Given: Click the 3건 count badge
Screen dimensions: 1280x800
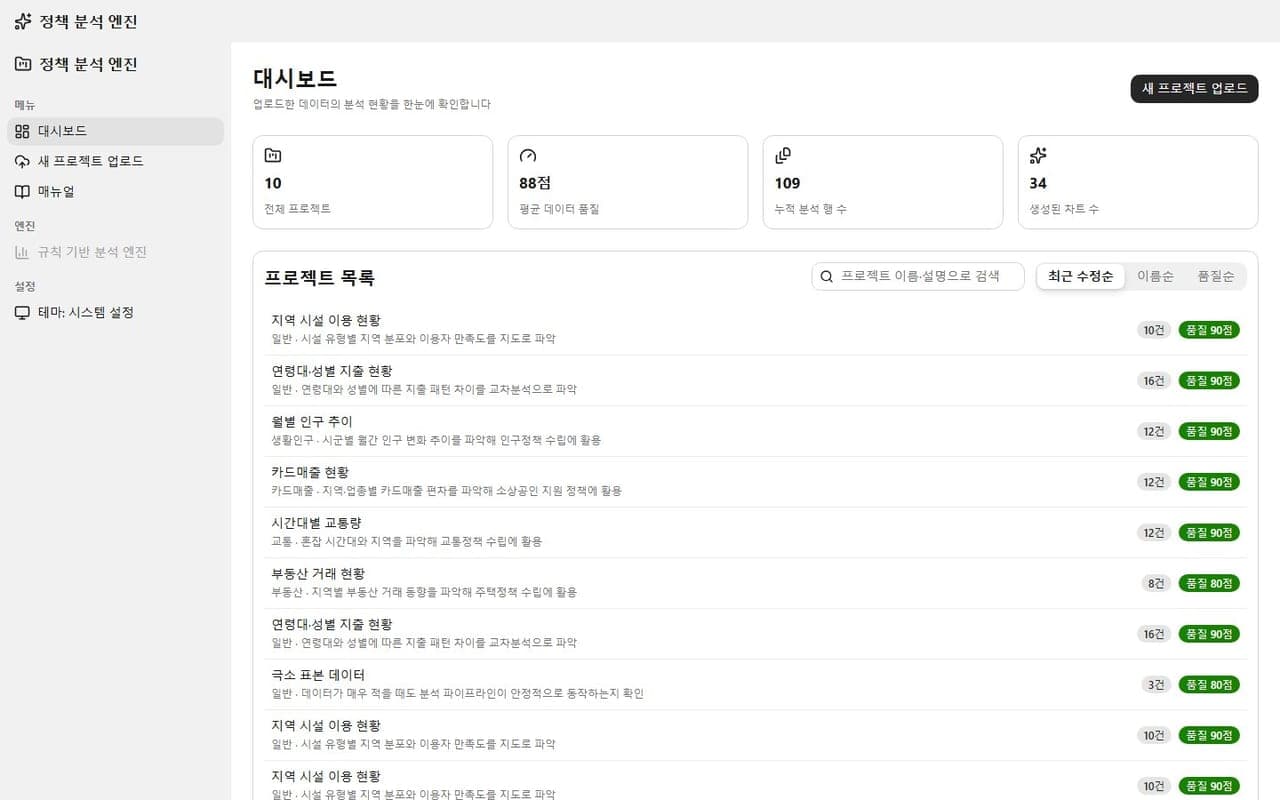Looking at the screenshot, I should point(1156,684).
